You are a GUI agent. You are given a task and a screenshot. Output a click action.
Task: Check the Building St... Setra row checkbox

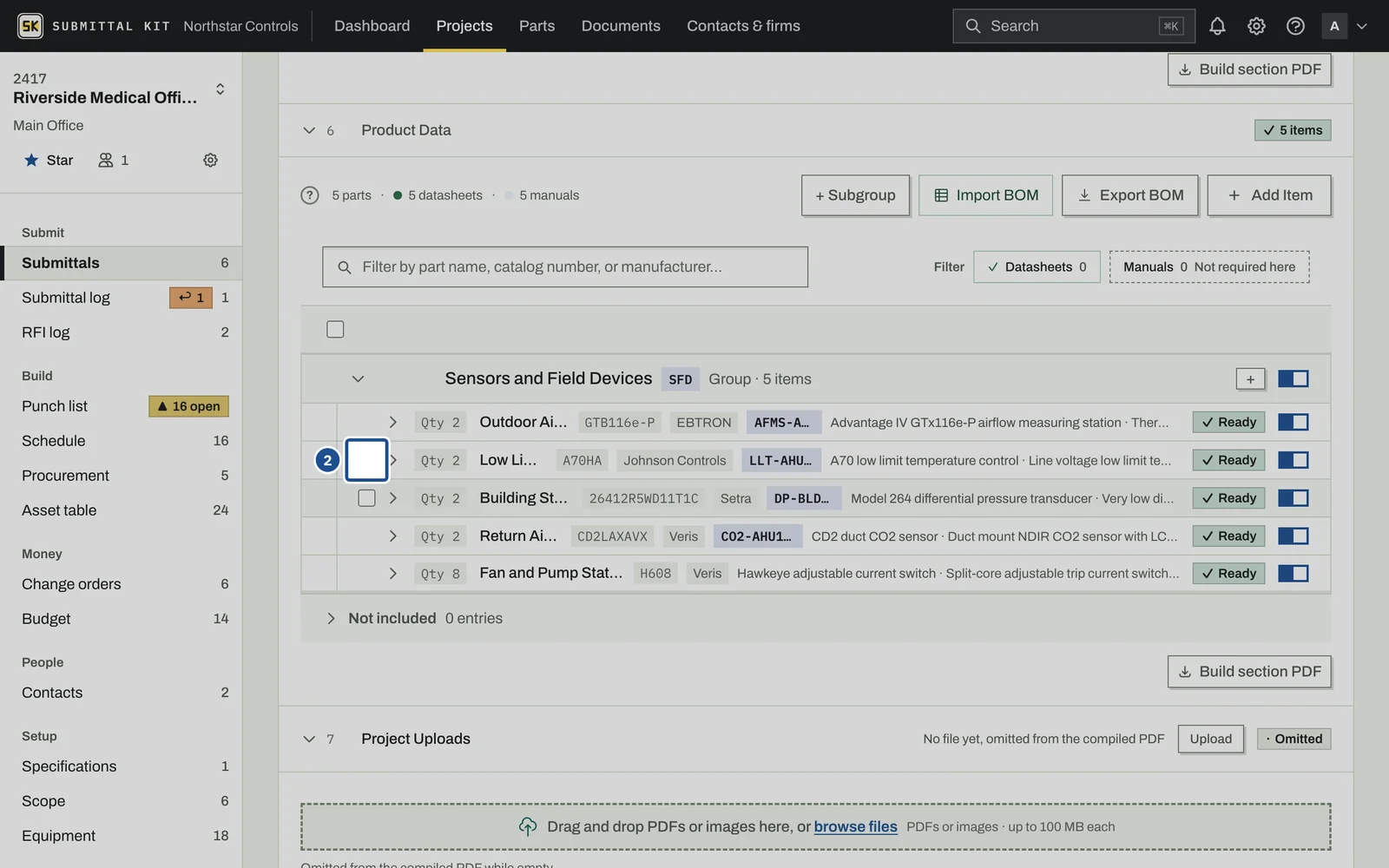pos(366,498)
